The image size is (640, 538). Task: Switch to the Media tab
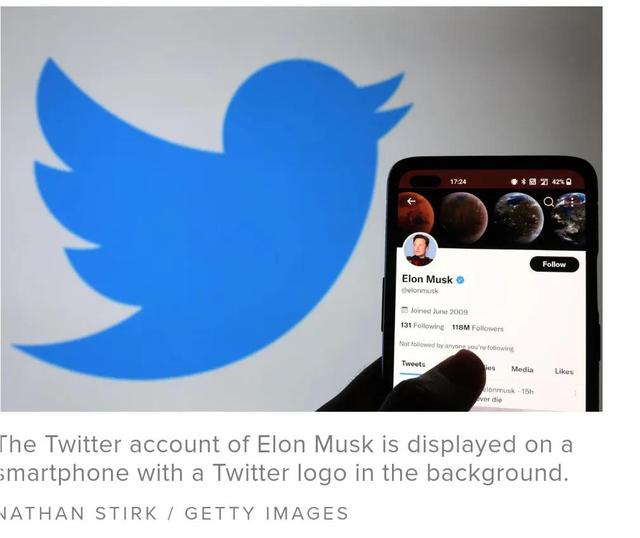tap(522, 369)
